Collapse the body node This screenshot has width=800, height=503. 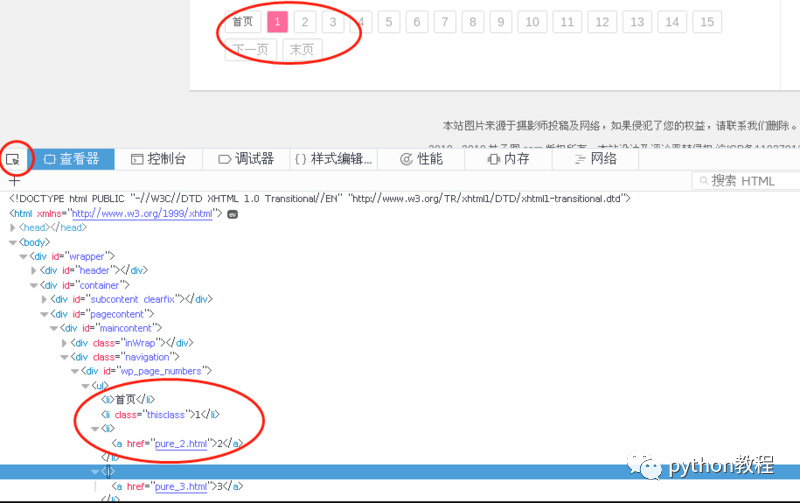coord(13,242)
